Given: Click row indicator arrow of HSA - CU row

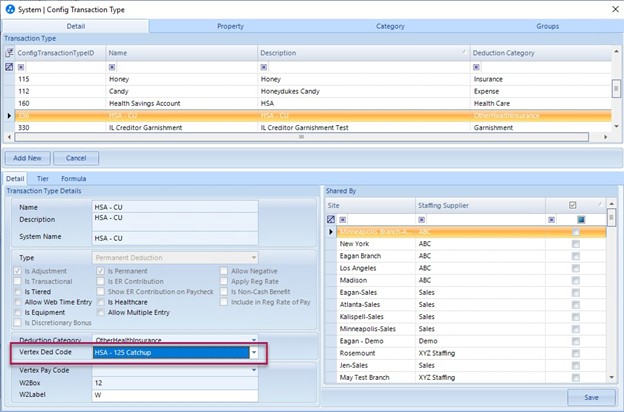Looking at the screenshot, I should [9, 115].
